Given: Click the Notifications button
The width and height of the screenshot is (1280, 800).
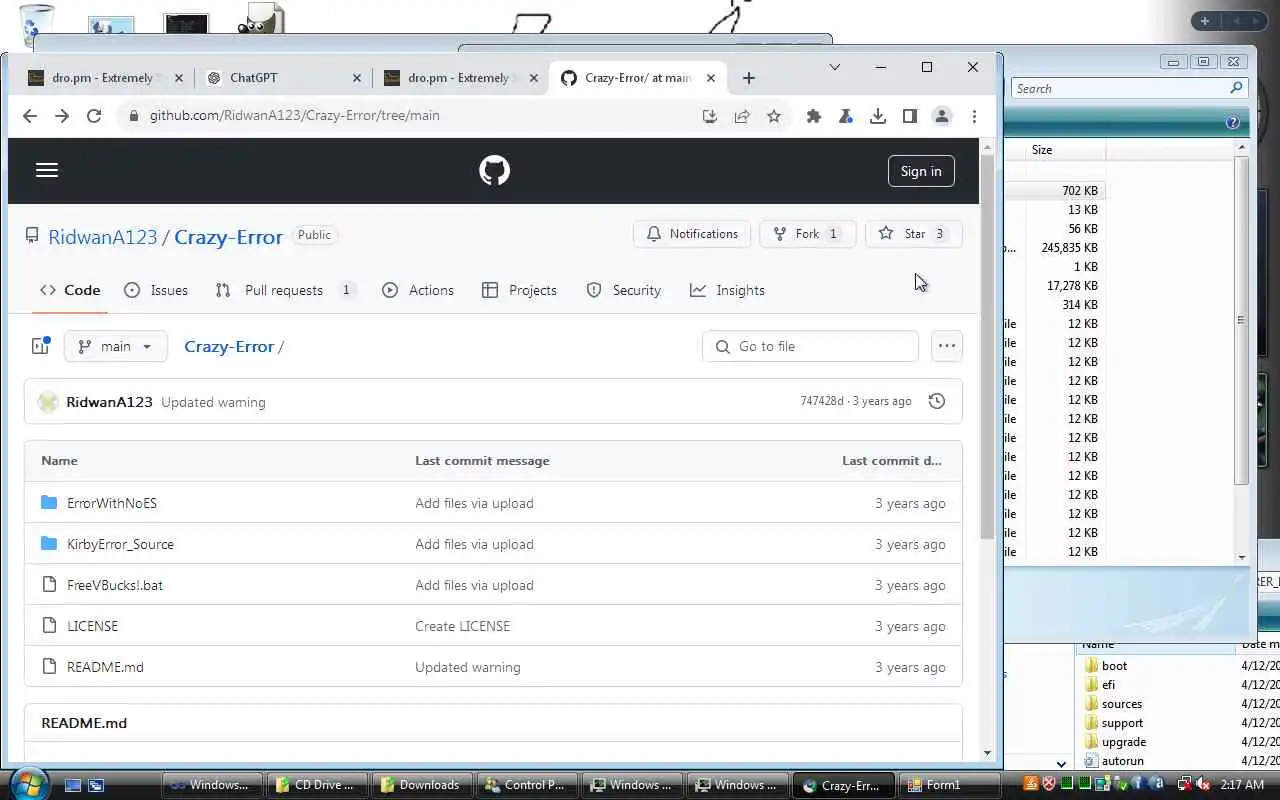Looking at the screenshot, I should click(692, 234).
